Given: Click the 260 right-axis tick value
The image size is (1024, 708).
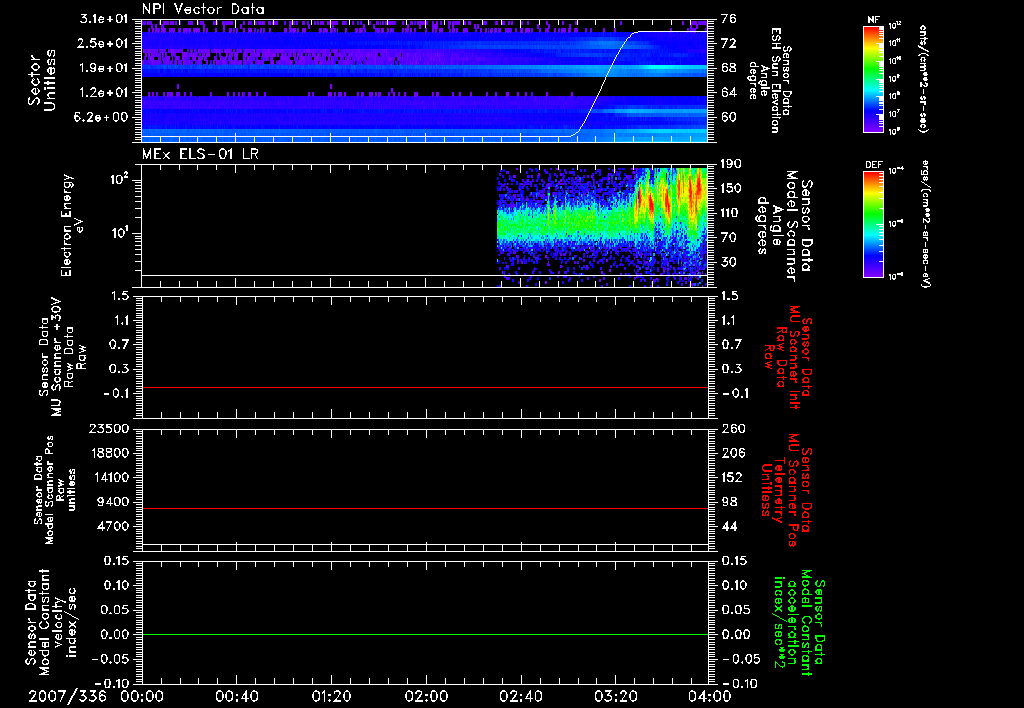Looking at the screenshot, I should pos(733,428).
